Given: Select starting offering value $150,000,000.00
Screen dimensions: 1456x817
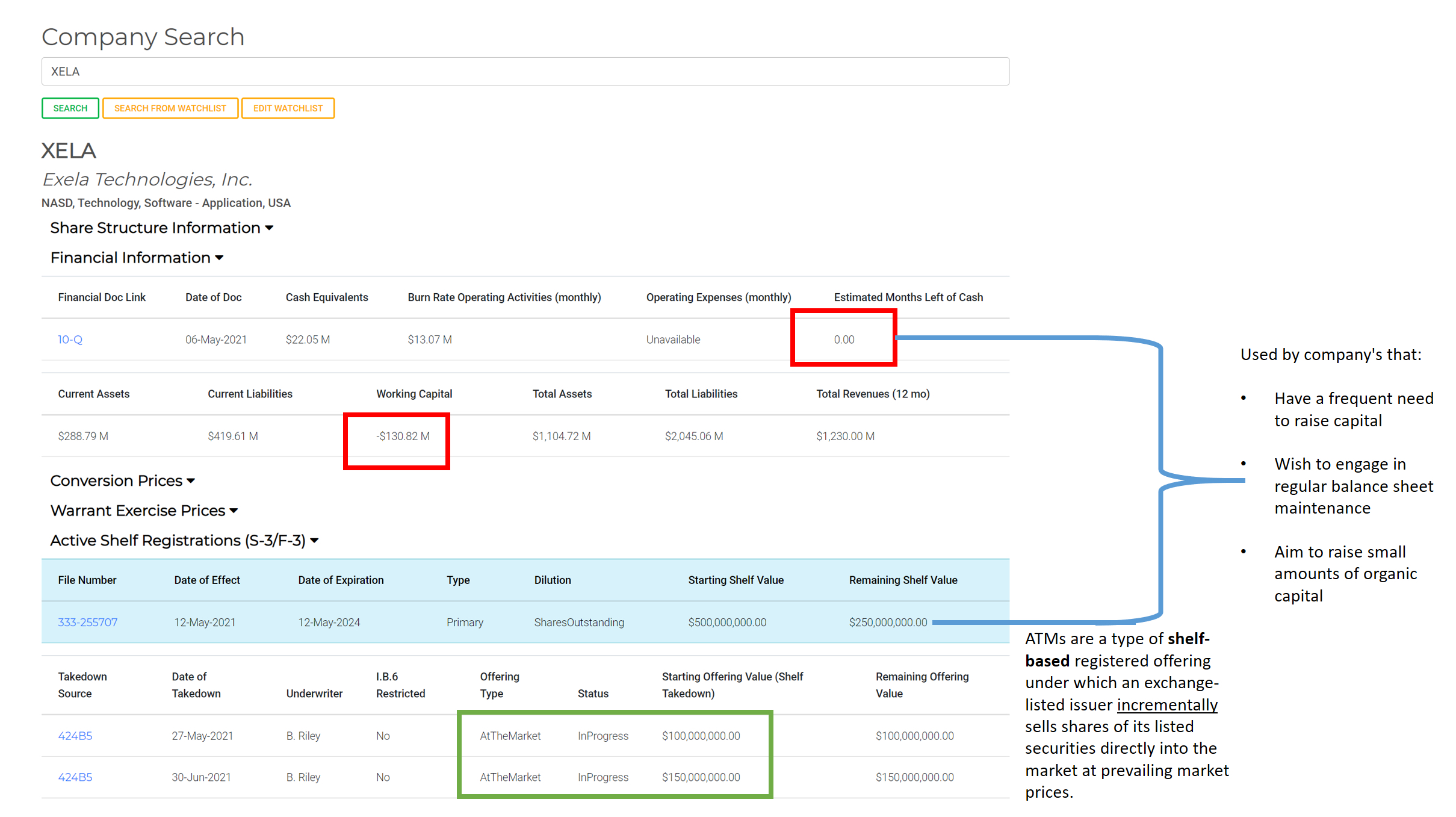Looking at the screenshot, I should pos(701,777).
